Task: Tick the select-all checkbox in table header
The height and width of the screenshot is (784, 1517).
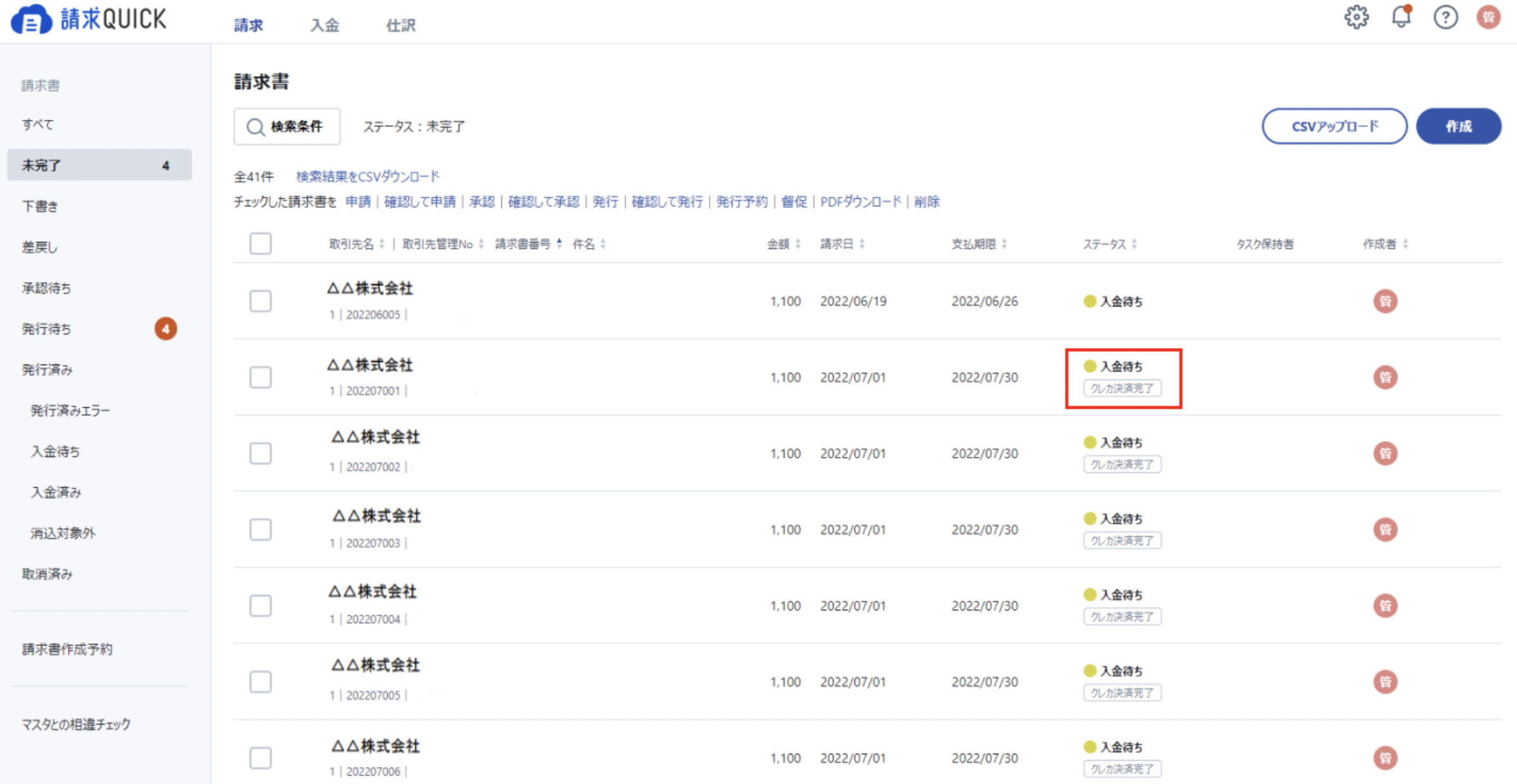Action: 261,244
